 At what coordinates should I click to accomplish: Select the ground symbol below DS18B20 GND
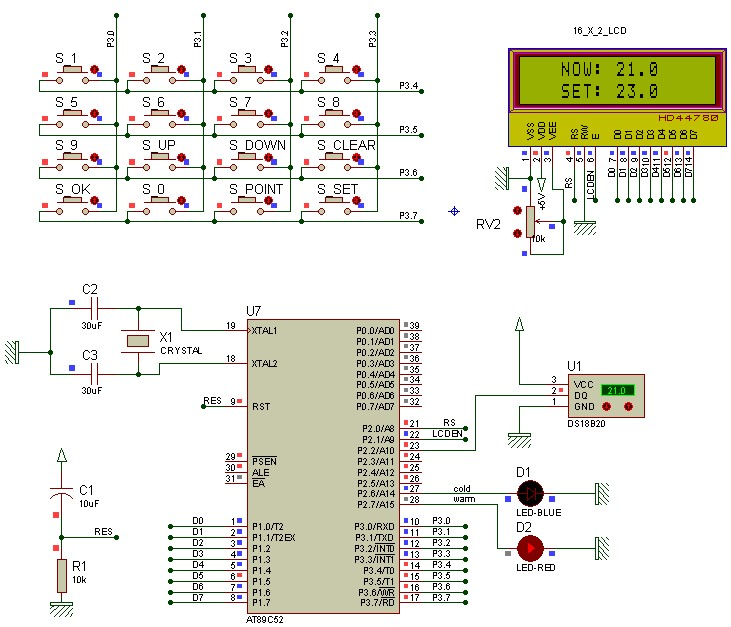click(519, 441)
